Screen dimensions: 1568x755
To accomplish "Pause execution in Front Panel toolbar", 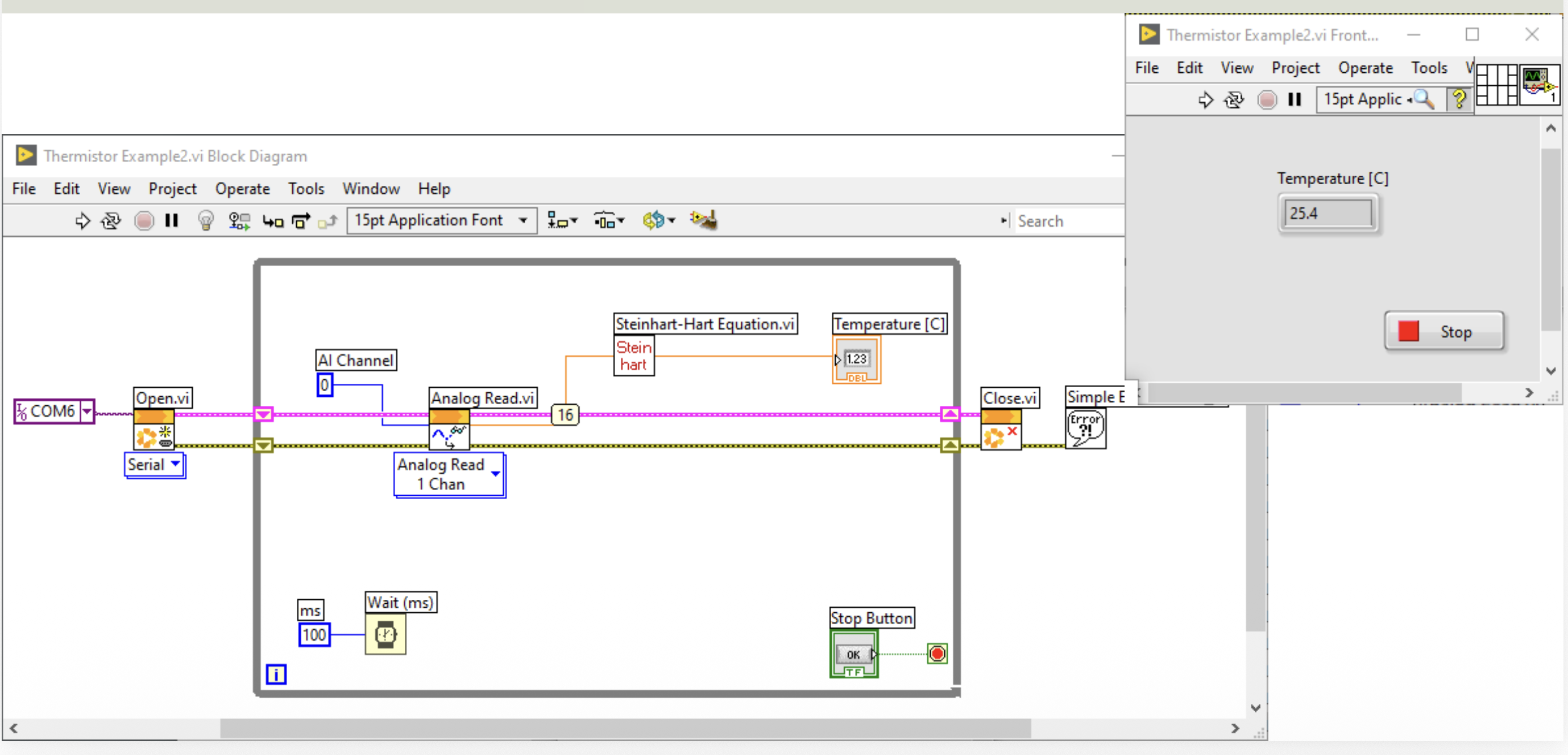I will (1295, 99).
